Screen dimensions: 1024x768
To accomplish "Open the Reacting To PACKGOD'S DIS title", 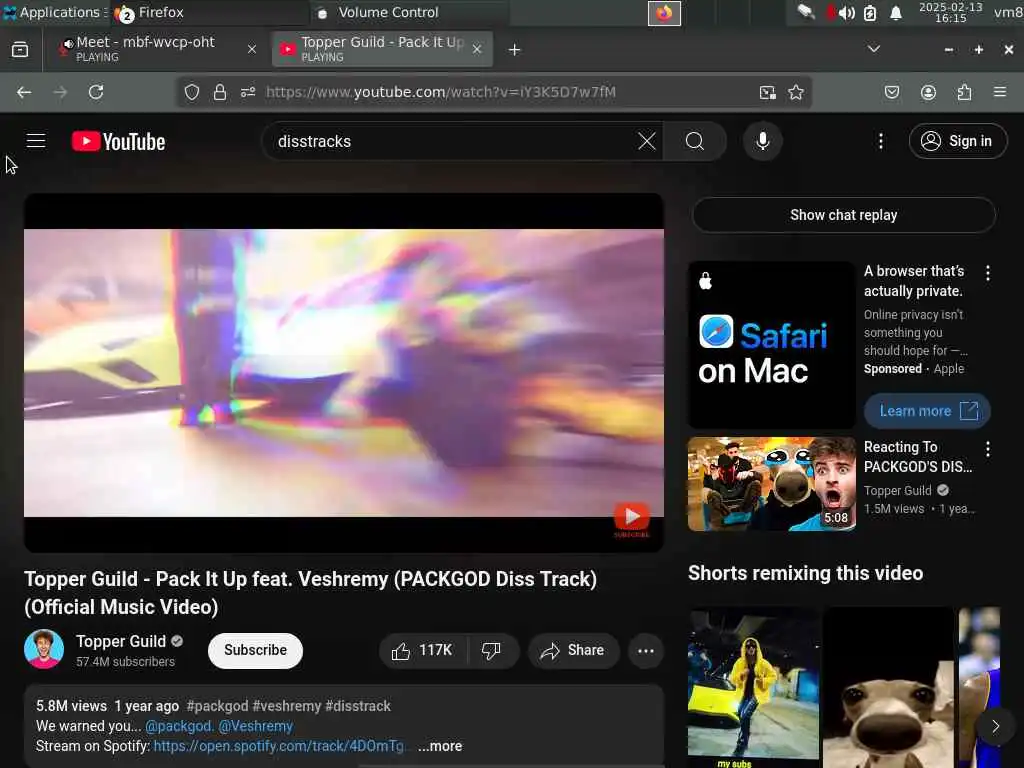I will 918,456.
